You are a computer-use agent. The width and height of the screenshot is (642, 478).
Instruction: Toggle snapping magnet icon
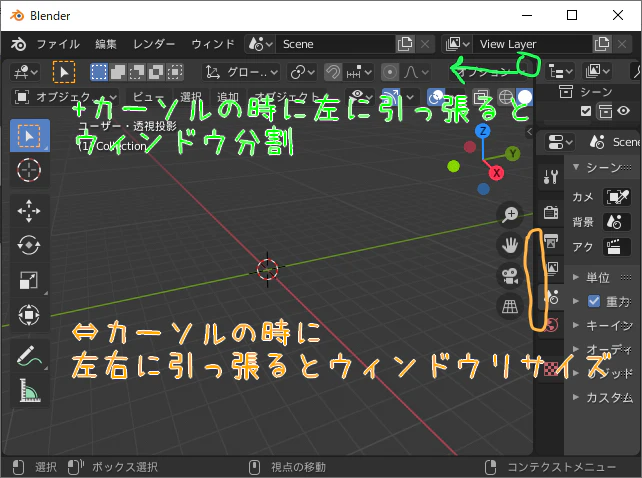pos(333,73)
